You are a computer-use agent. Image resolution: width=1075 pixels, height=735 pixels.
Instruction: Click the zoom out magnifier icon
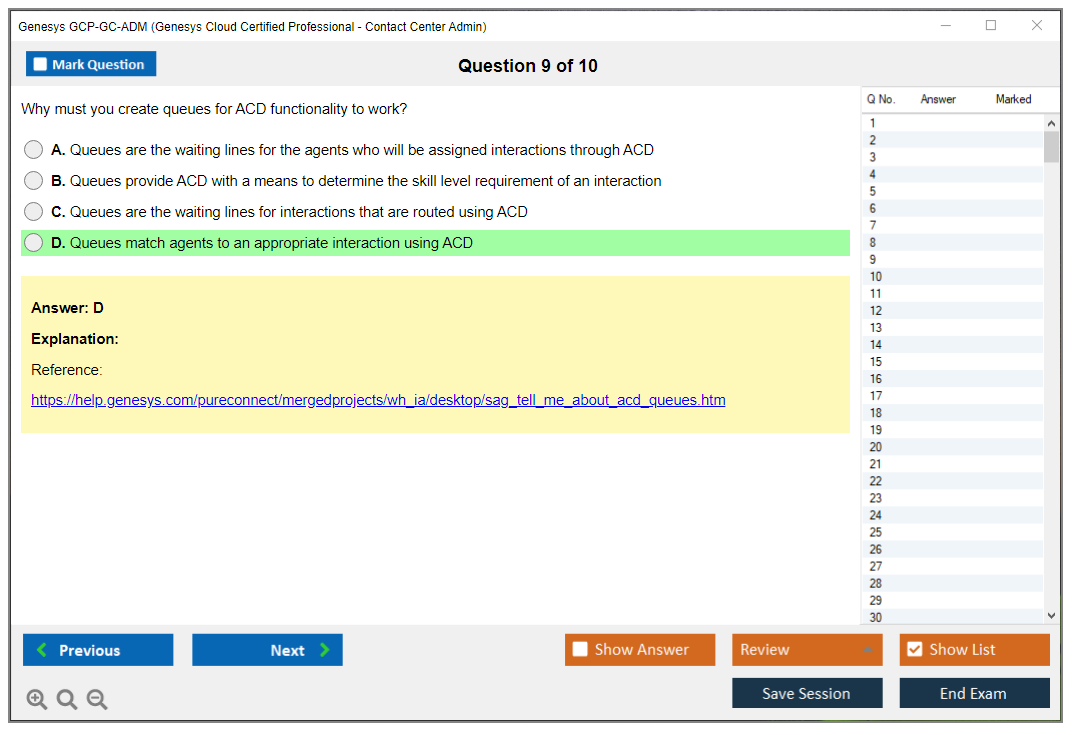pos(97,699)
